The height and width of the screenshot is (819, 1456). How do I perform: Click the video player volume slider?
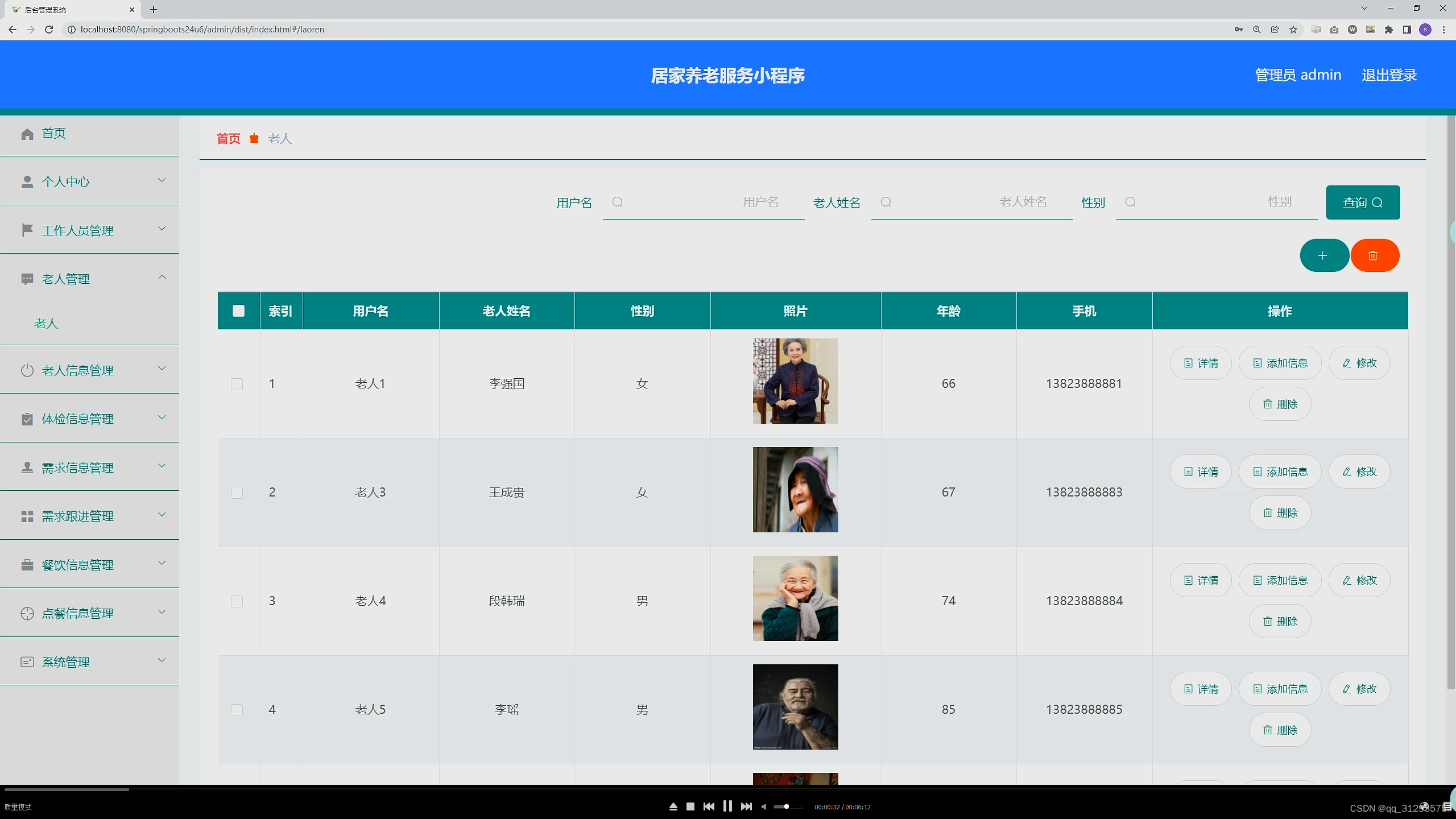coord(788,806)
